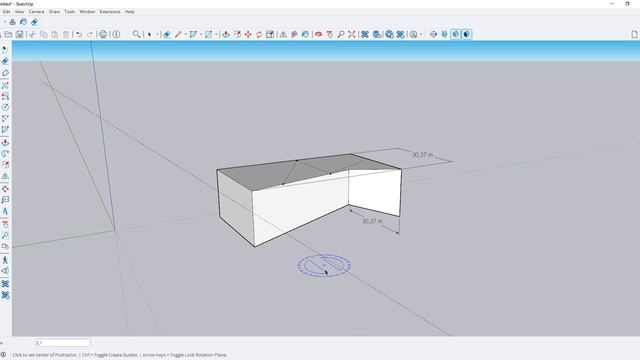Choose the Arc tool in top toolbar
Viewport: 640px width, 360px height.
[193, 34]
